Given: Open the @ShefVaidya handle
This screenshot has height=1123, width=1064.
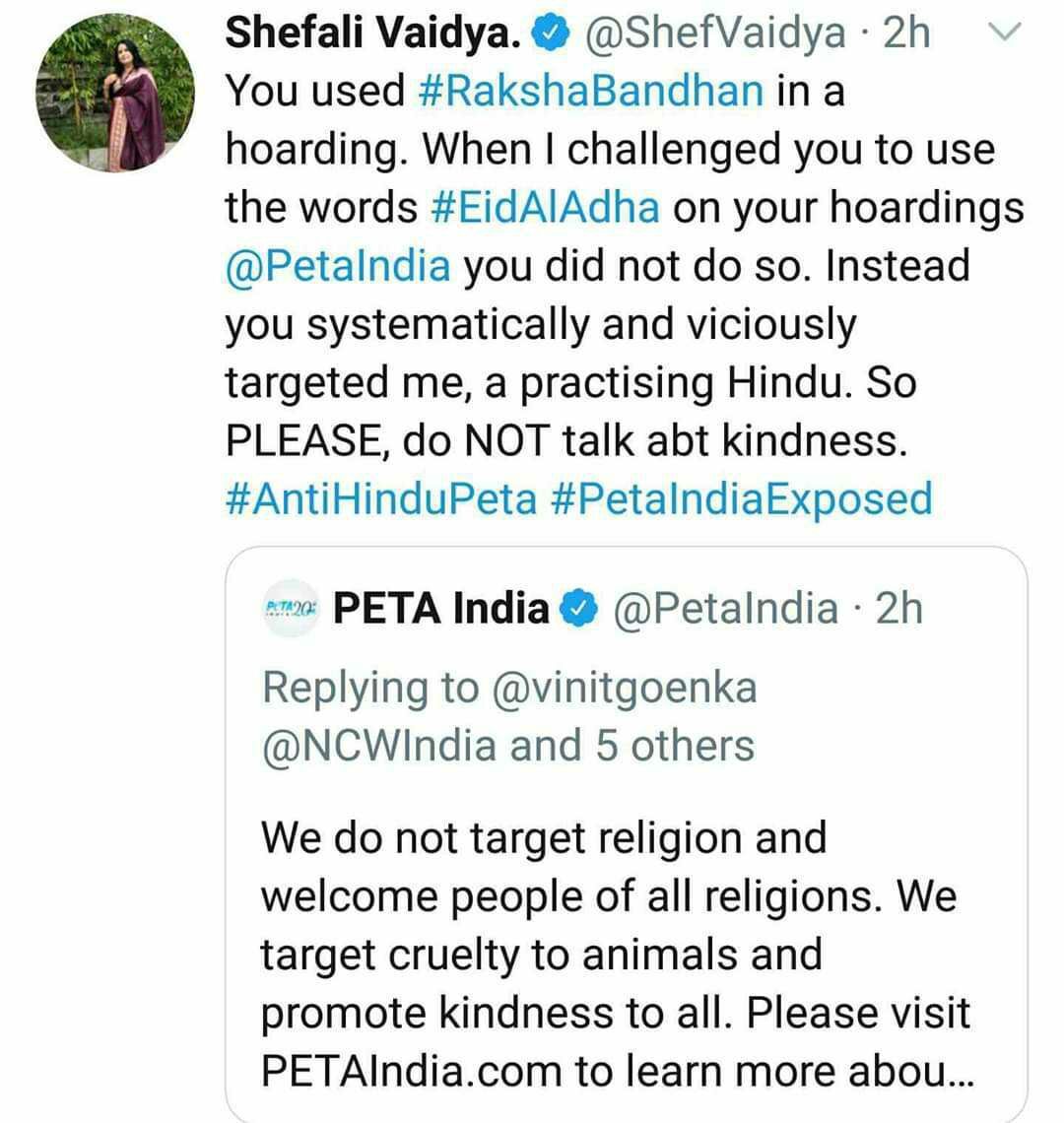Looking at the screenshot, I should [715, 33].
